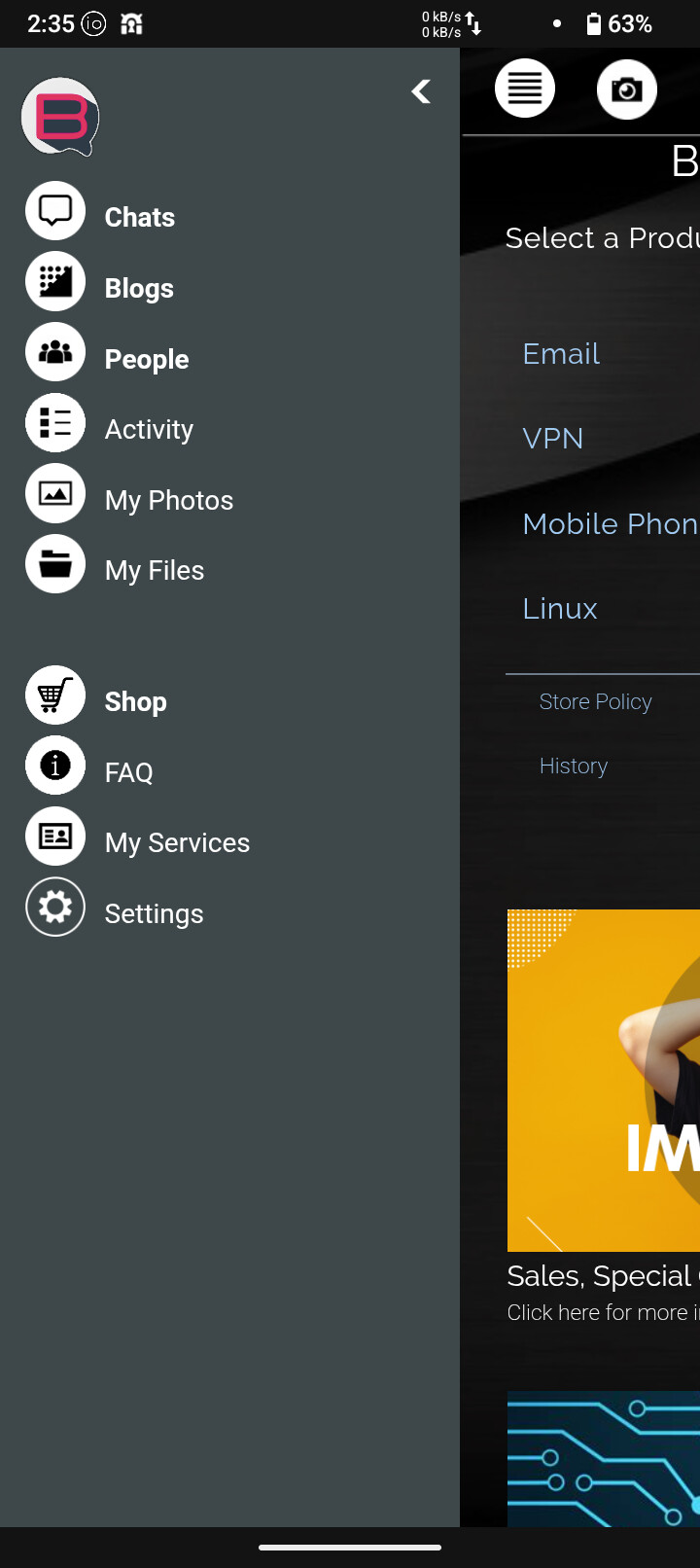Screen dimensions: 700x1568
Task: View the shop History link
Action: coord(574,766)
